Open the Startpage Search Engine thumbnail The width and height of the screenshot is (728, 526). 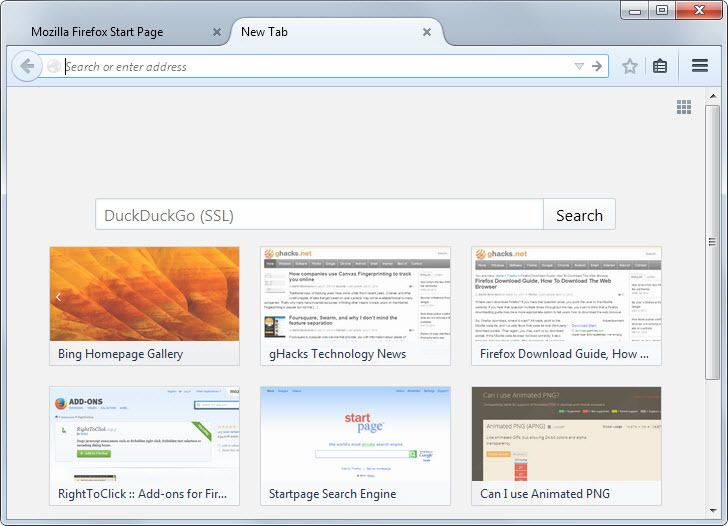[355, 446]
